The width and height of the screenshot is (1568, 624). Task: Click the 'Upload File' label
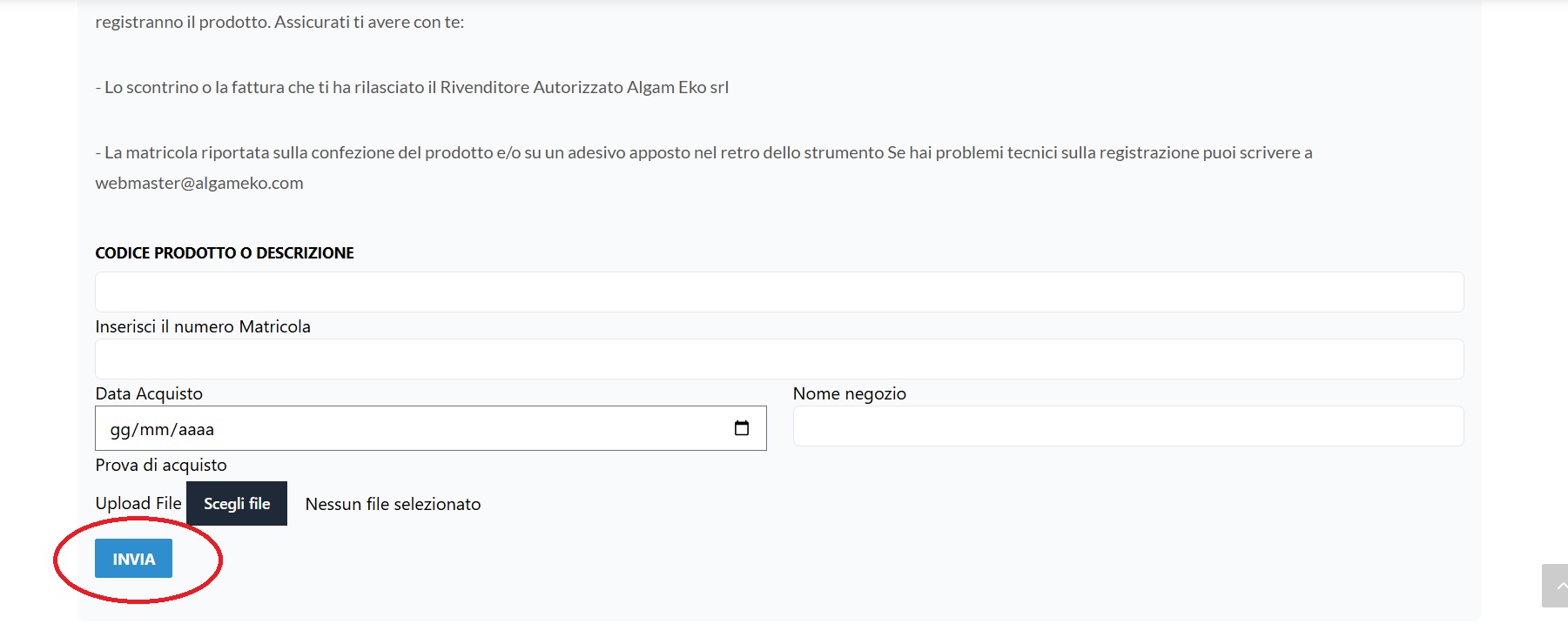coord(138,504)
